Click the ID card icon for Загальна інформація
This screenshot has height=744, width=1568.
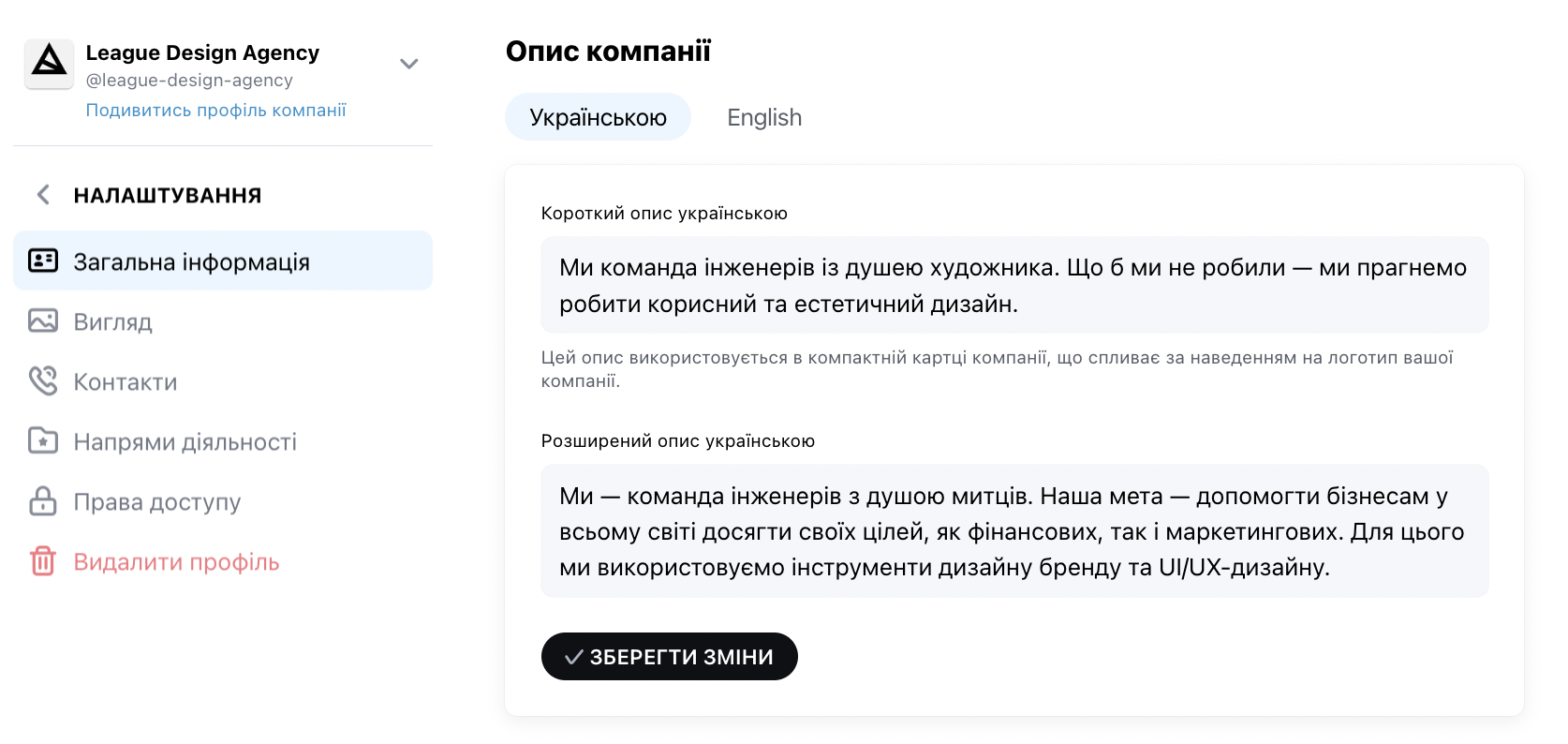tap(43, 261)
